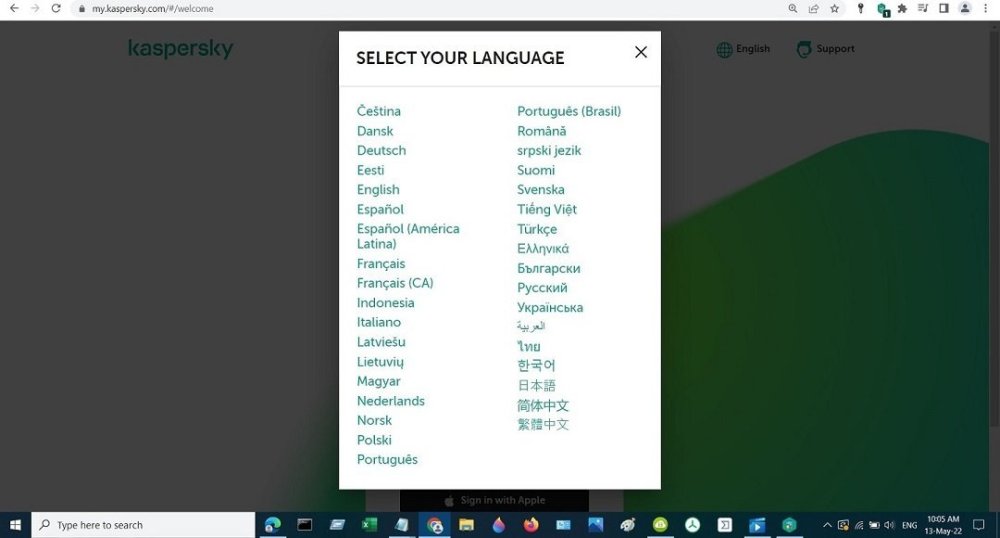Screen dimensions: 1000x538
Task: Select English in the language dialog
Action: point(378,190)
